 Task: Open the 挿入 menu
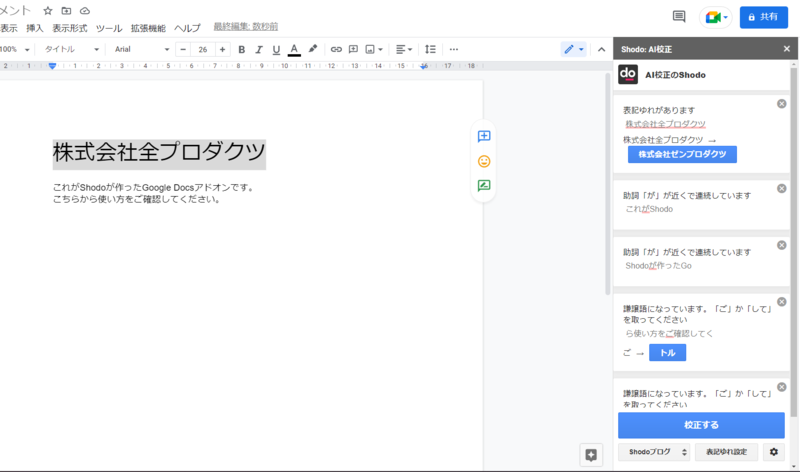[35, 28]
